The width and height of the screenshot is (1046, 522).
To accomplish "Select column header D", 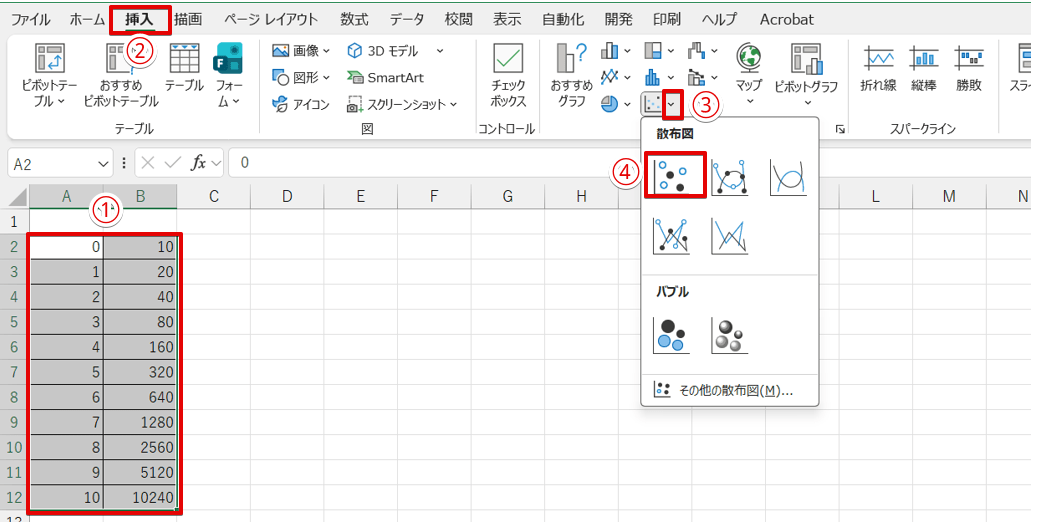I will [288, 196].
